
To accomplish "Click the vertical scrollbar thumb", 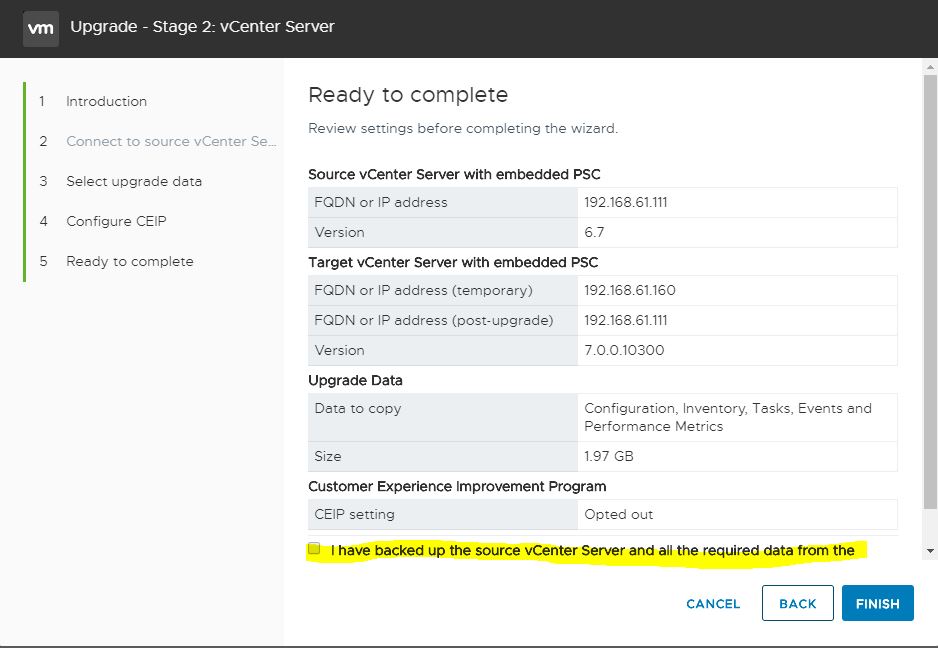I will coord(930,292).
